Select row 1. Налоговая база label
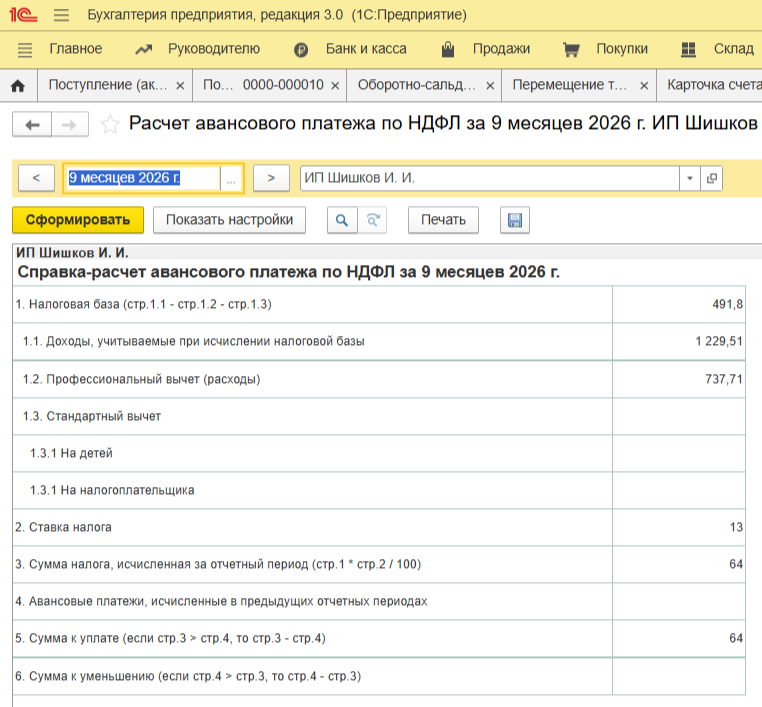762x707 pixels. click(x=143, y=304)
